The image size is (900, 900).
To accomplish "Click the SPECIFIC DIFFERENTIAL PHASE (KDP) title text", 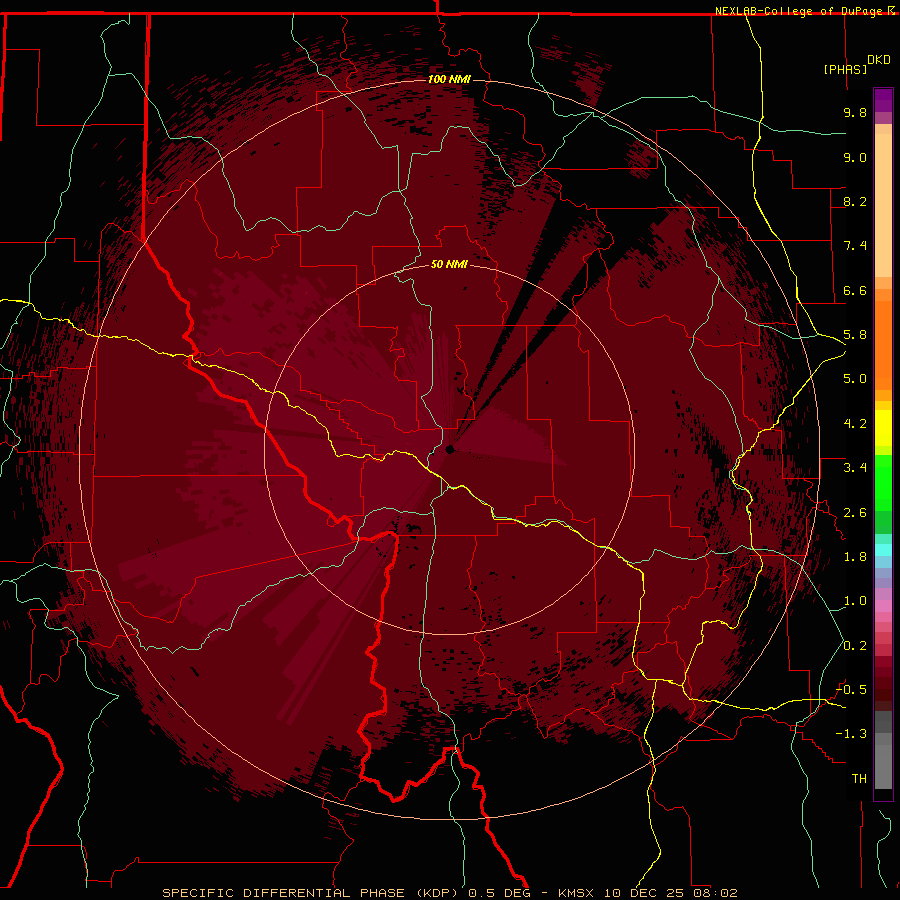I will tap(313, 893).
